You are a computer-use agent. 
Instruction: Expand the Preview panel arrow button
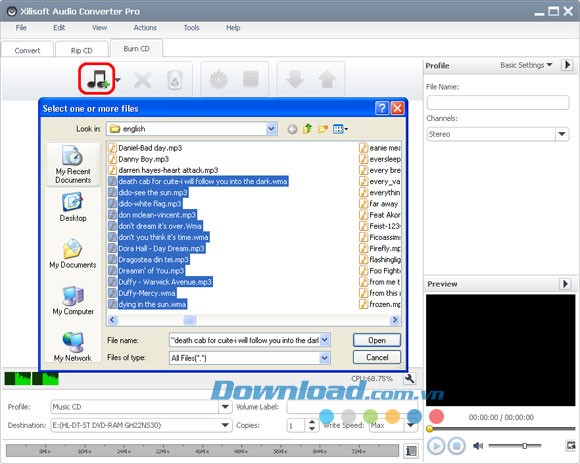point(565,284)
